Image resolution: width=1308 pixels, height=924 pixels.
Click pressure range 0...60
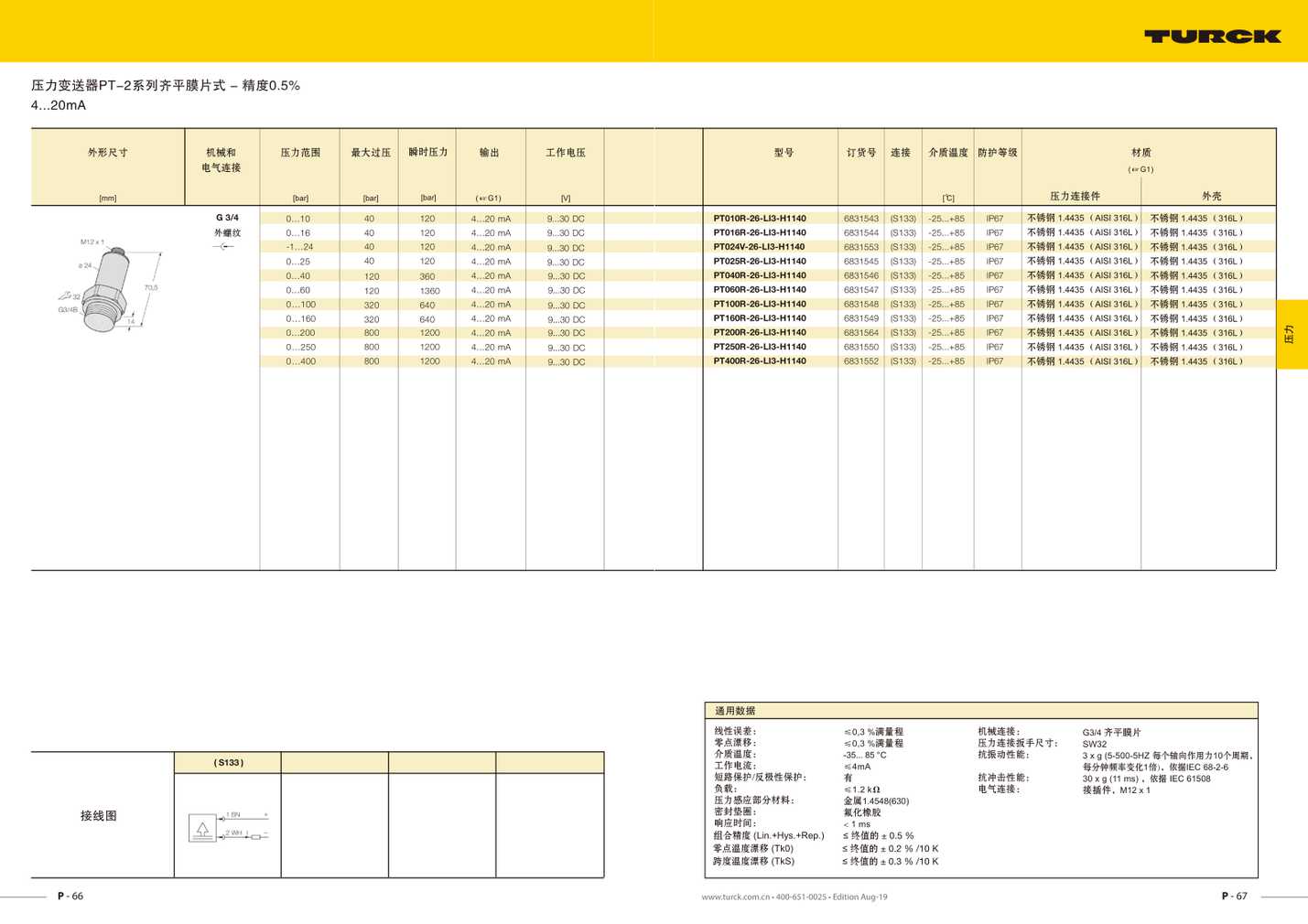pyautogui.click(x=297, y=290)
